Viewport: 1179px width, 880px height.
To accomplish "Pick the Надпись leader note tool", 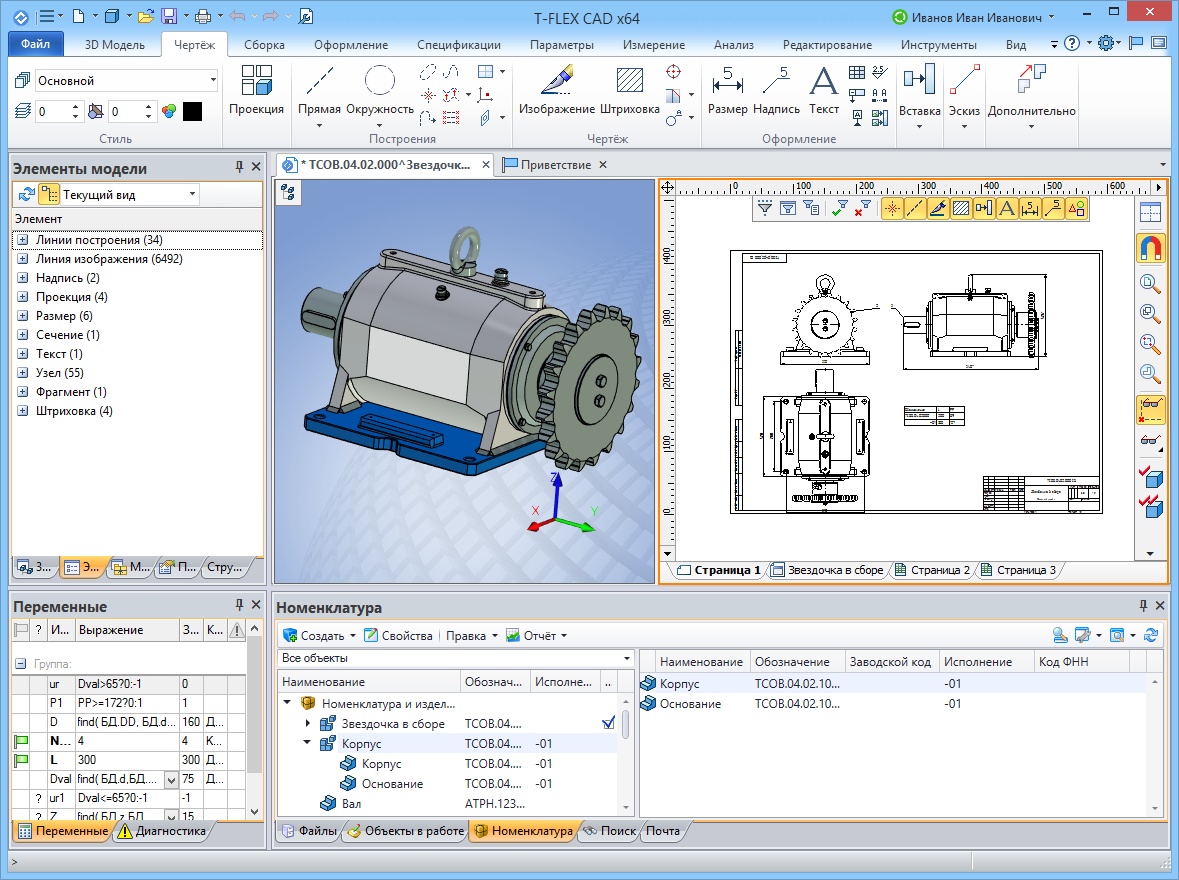I will (776, 90).
